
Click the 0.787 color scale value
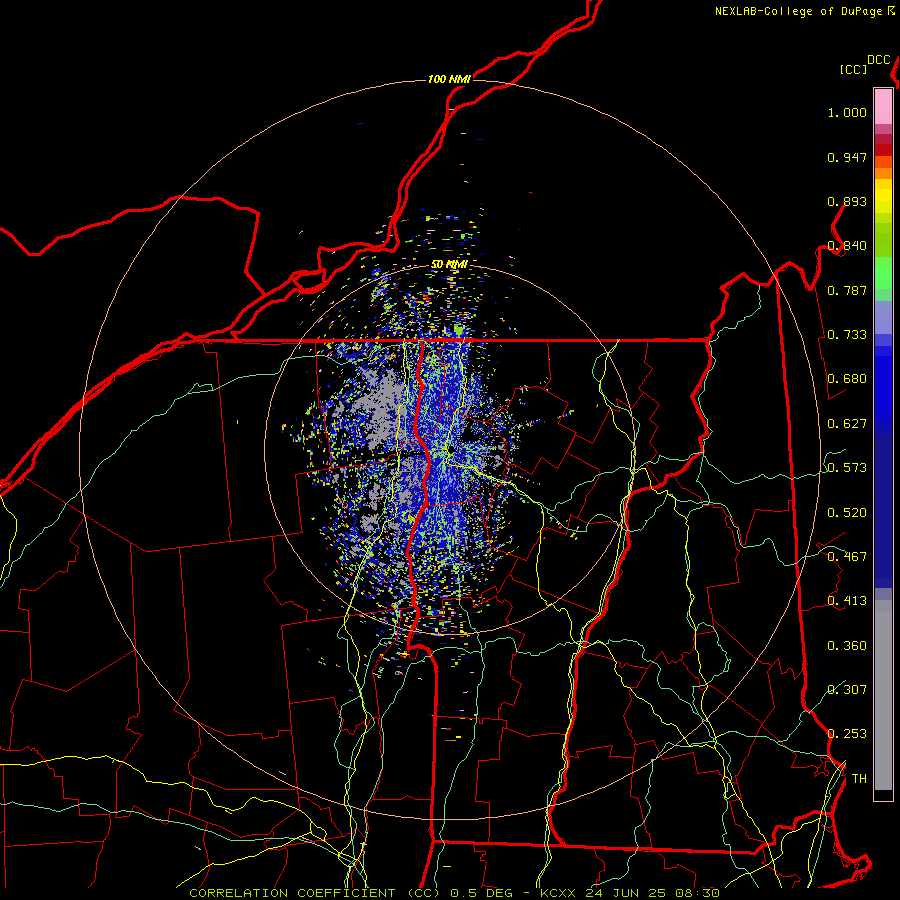pyautogui.click(x=847, y=290)
